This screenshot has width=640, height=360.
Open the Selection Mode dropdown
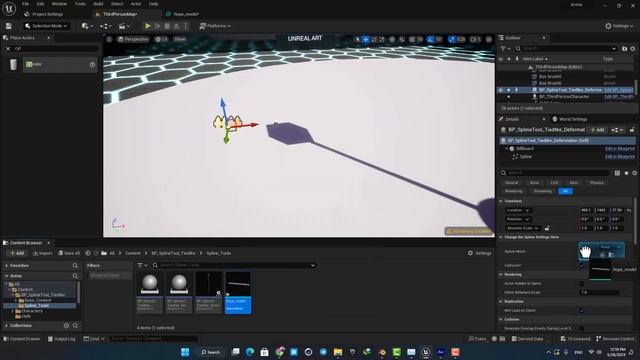click(x=46, y=26)
